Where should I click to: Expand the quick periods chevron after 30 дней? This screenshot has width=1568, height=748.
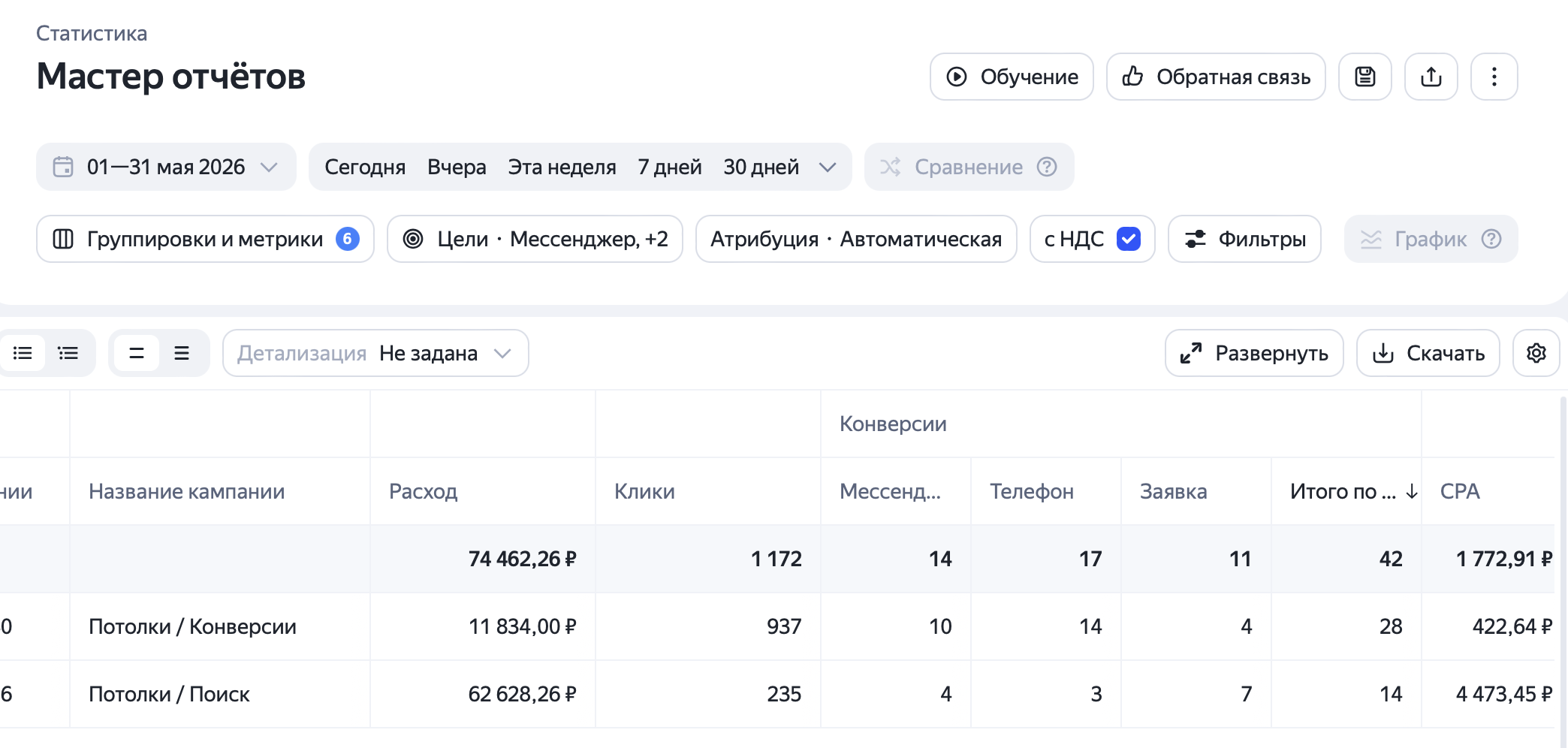coord(827,167)
